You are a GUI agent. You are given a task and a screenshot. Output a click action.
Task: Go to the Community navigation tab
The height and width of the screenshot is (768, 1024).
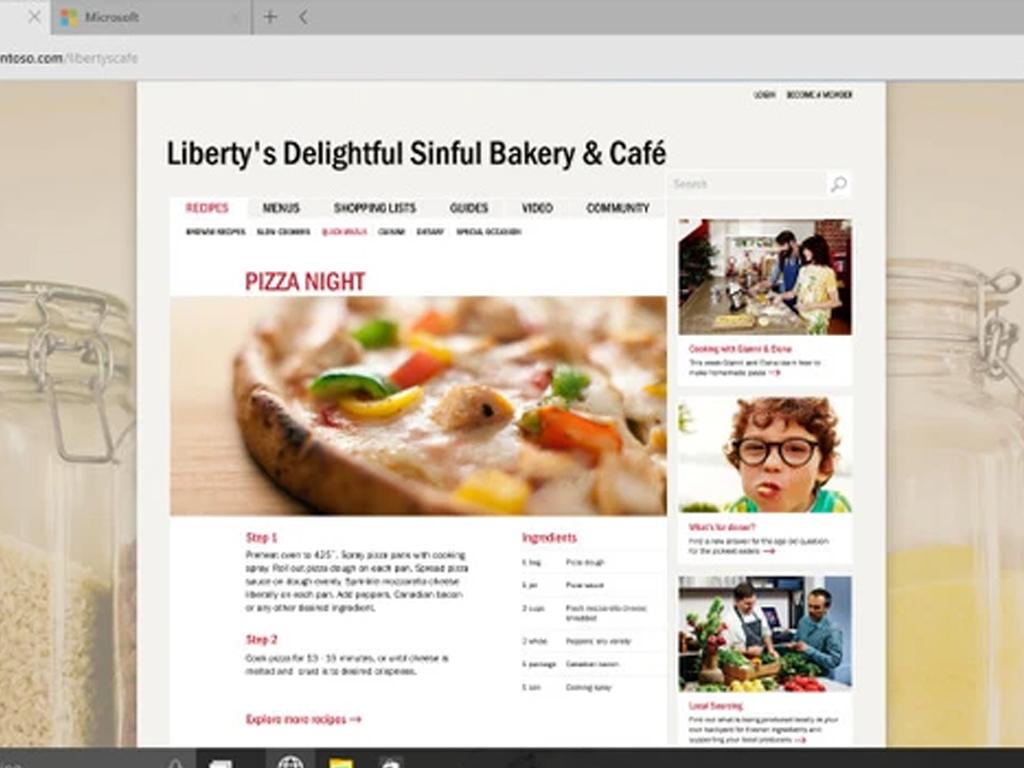click(617, 208)
